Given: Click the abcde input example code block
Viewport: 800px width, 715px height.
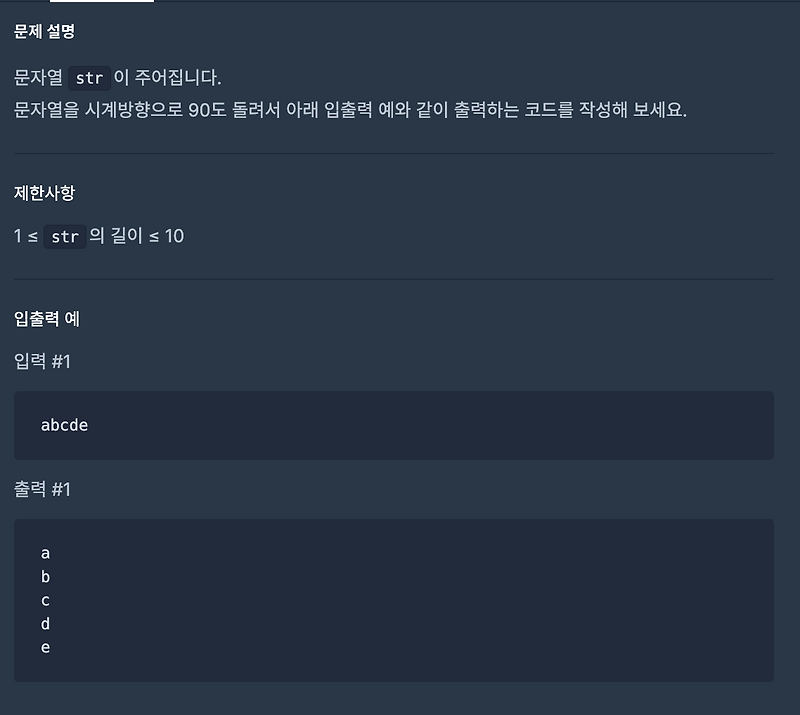Looking at the screenshot, I should (395, 425).
